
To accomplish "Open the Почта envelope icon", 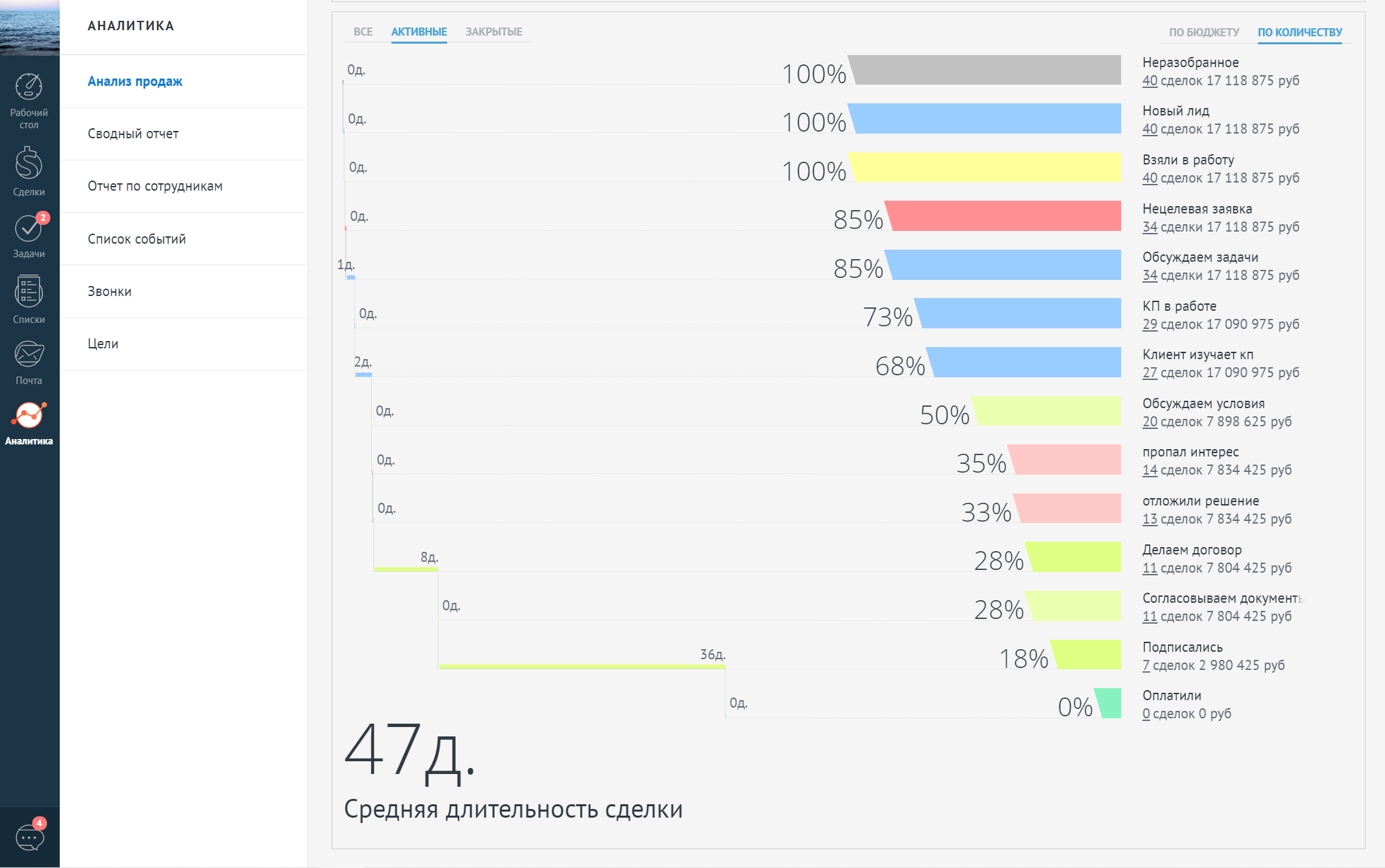I will click(x=29, y=354).
